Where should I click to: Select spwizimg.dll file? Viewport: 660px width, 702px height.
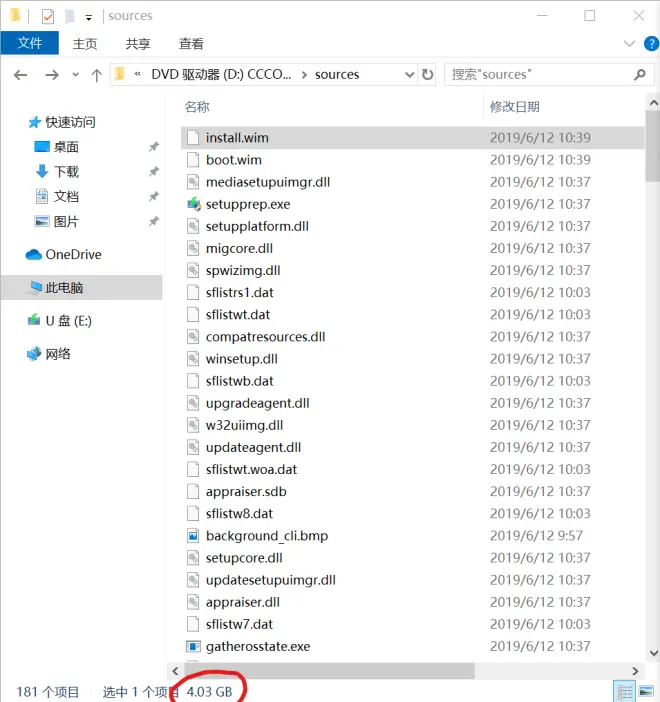[243, 270]
